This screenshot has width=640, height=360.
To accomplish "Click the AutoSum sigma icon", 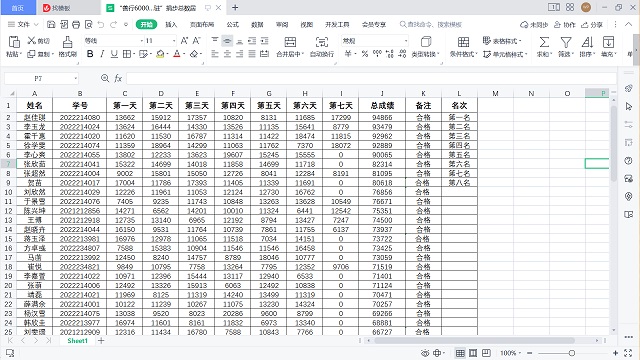I will point(544,42).
